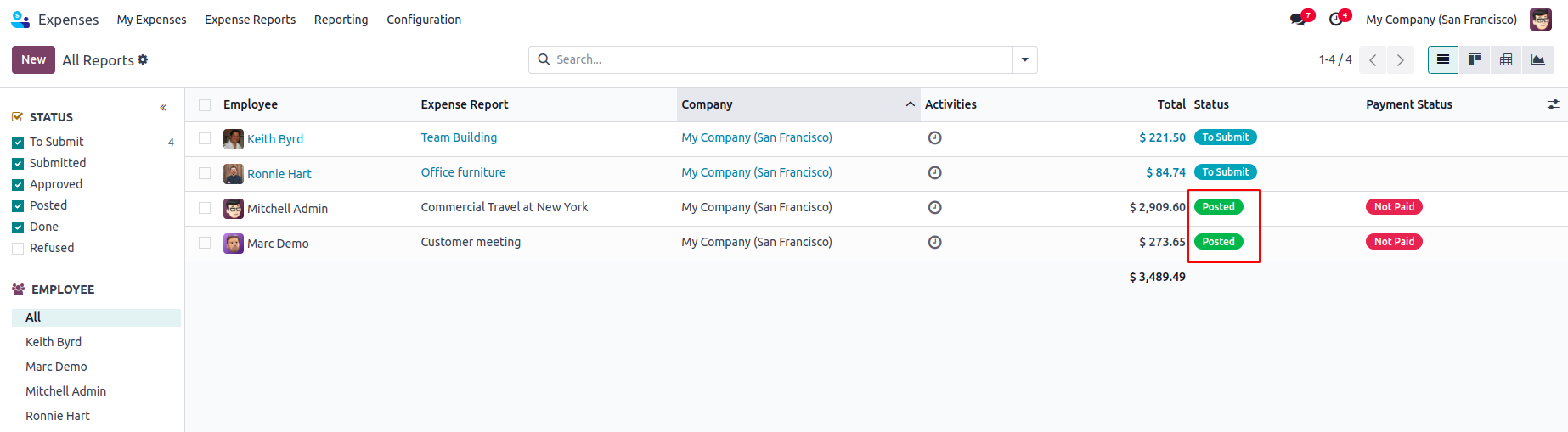Open the Reporting menu
The width and height of the screenshot is (1568, 432).
coord(341,20)
